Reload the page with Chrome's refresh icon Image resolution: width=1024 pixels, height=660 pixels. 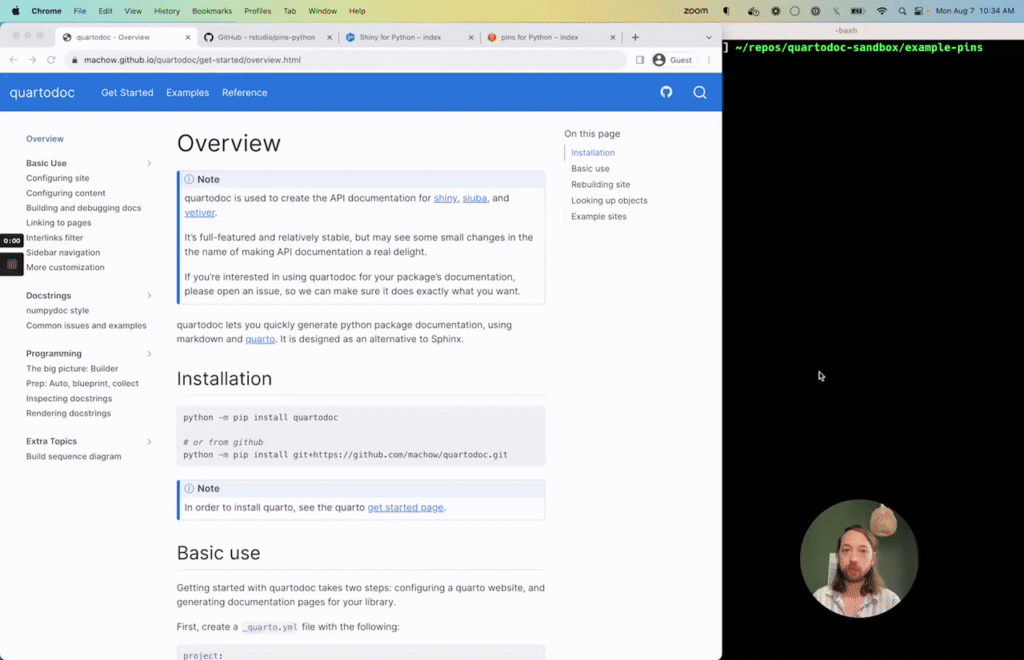(x=51, y=59)
